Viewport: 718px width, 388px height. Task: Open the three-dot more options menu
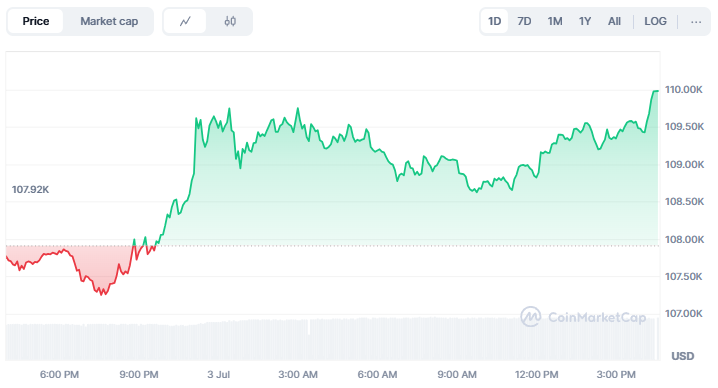[696, 22]
